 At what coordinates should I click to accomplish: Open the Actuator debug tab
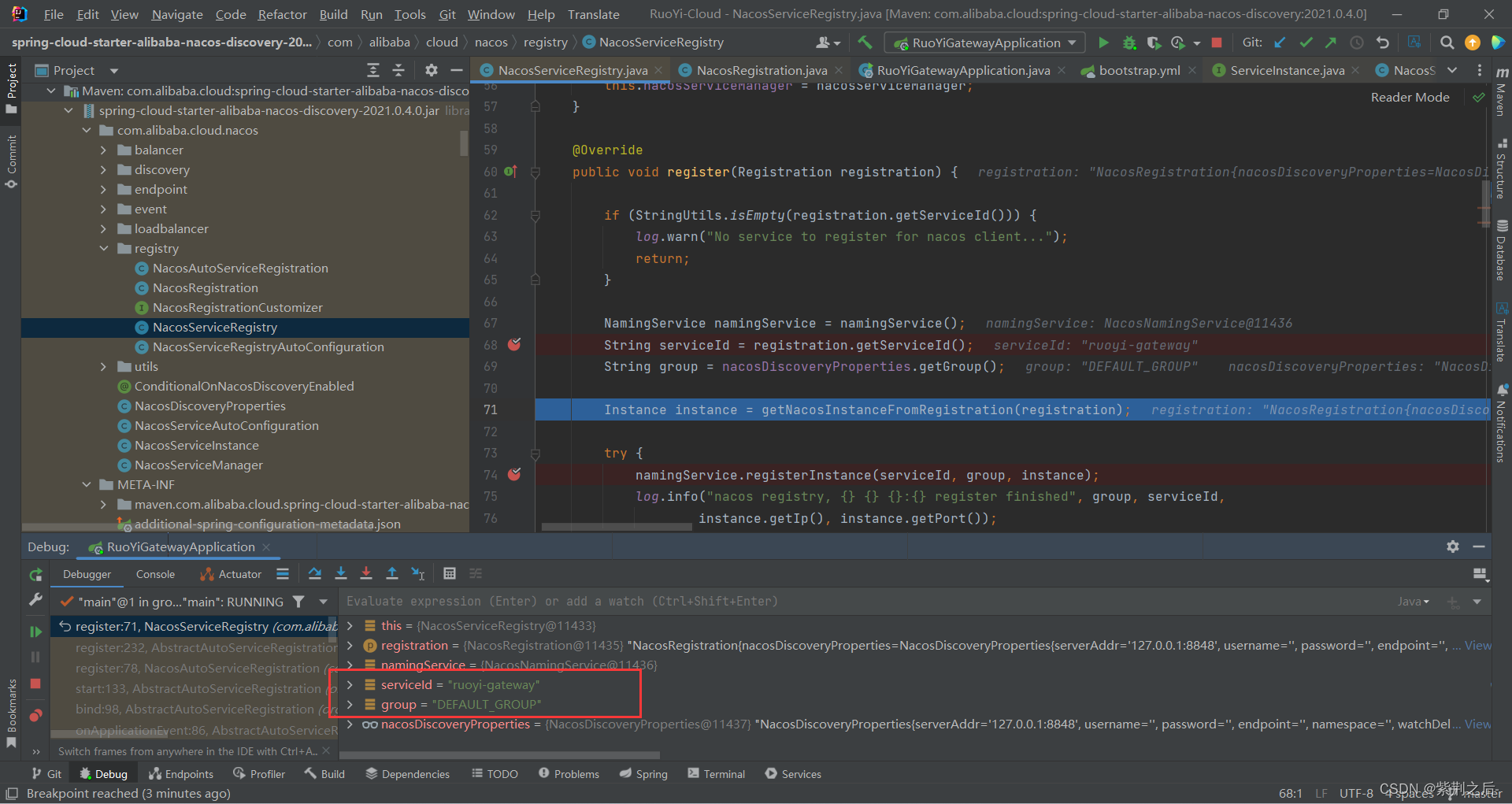pos(232,574)
